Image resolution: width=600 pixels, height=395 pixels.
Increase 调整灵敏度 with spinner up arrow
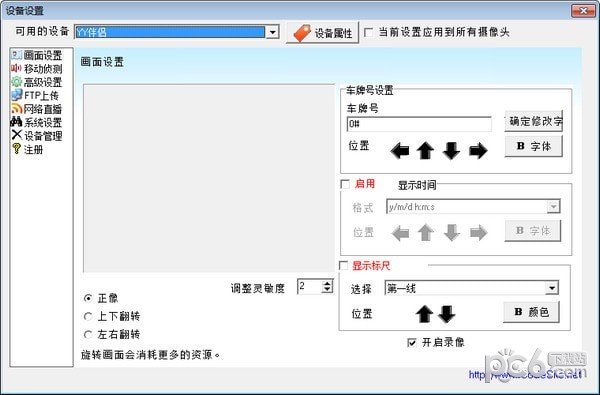click(x=328, y=283)
